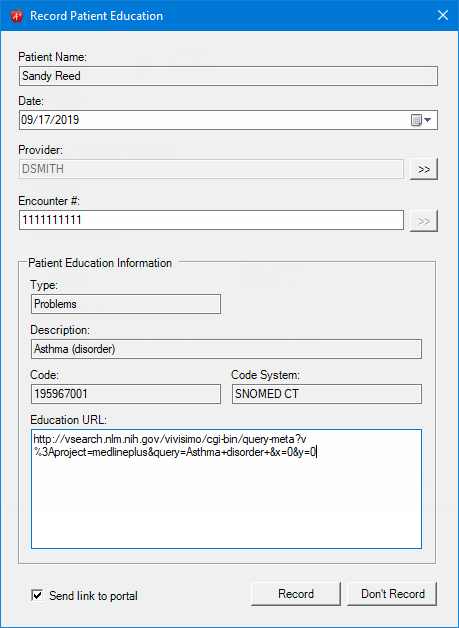
Task: Click the Type field showing Problems
Action: (x=126, y=304)
